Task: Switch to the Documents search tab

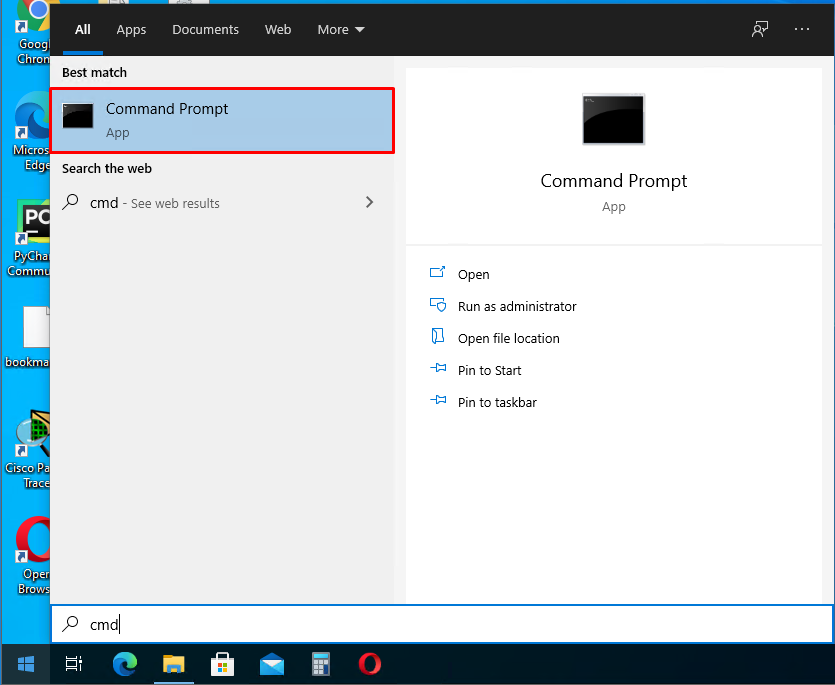Action: tap(205, 29)
